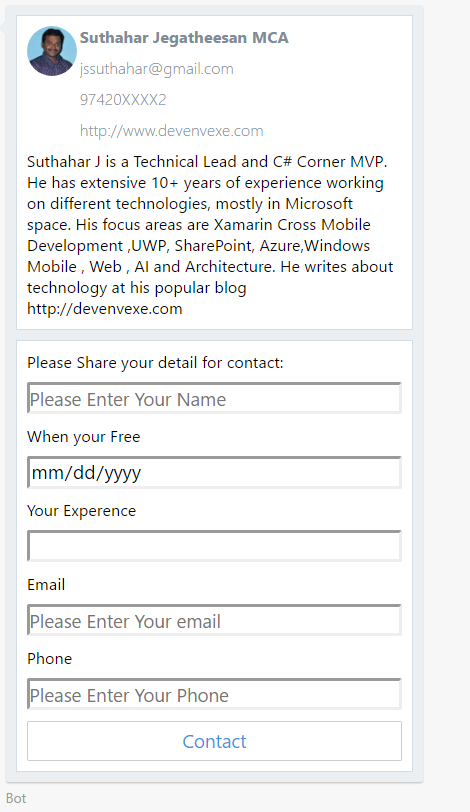Open the mm/dd/yyyy date field
This screenshot has height=812, width=470.
click(214, 472)
